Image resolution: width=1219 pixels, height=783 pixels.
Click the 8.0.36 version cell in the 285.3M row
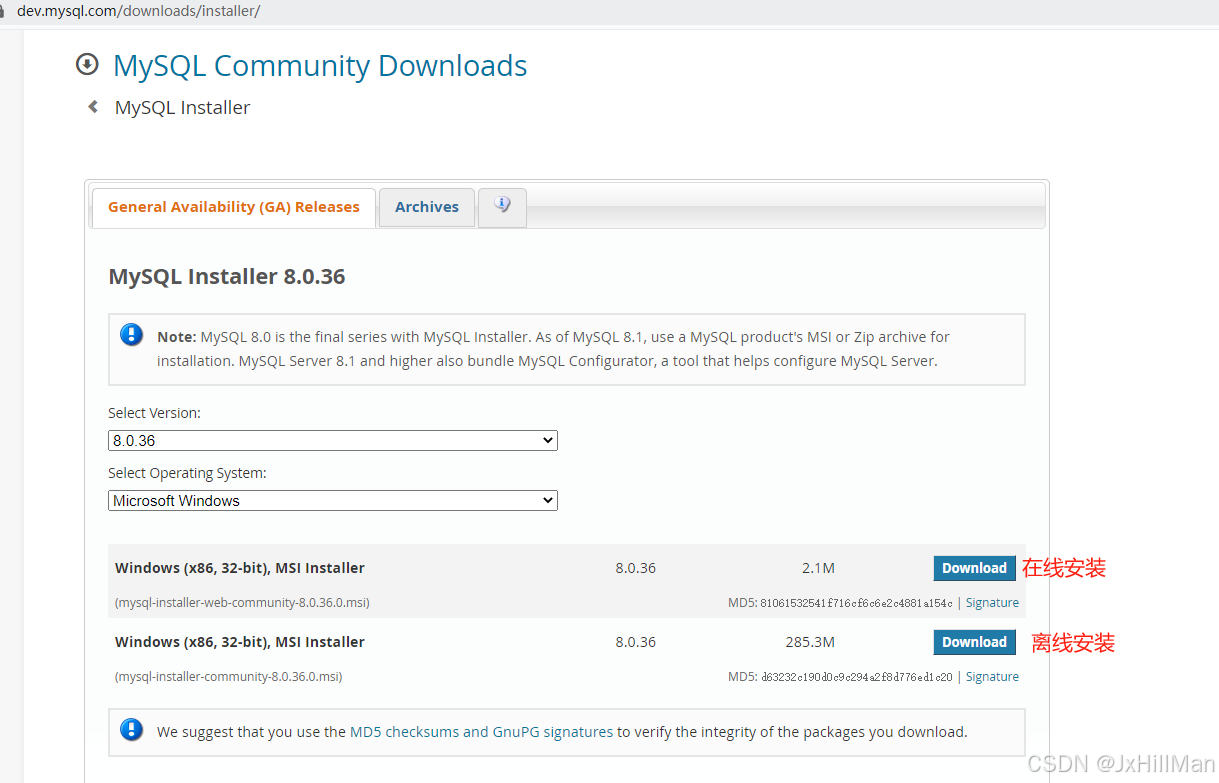636,642
